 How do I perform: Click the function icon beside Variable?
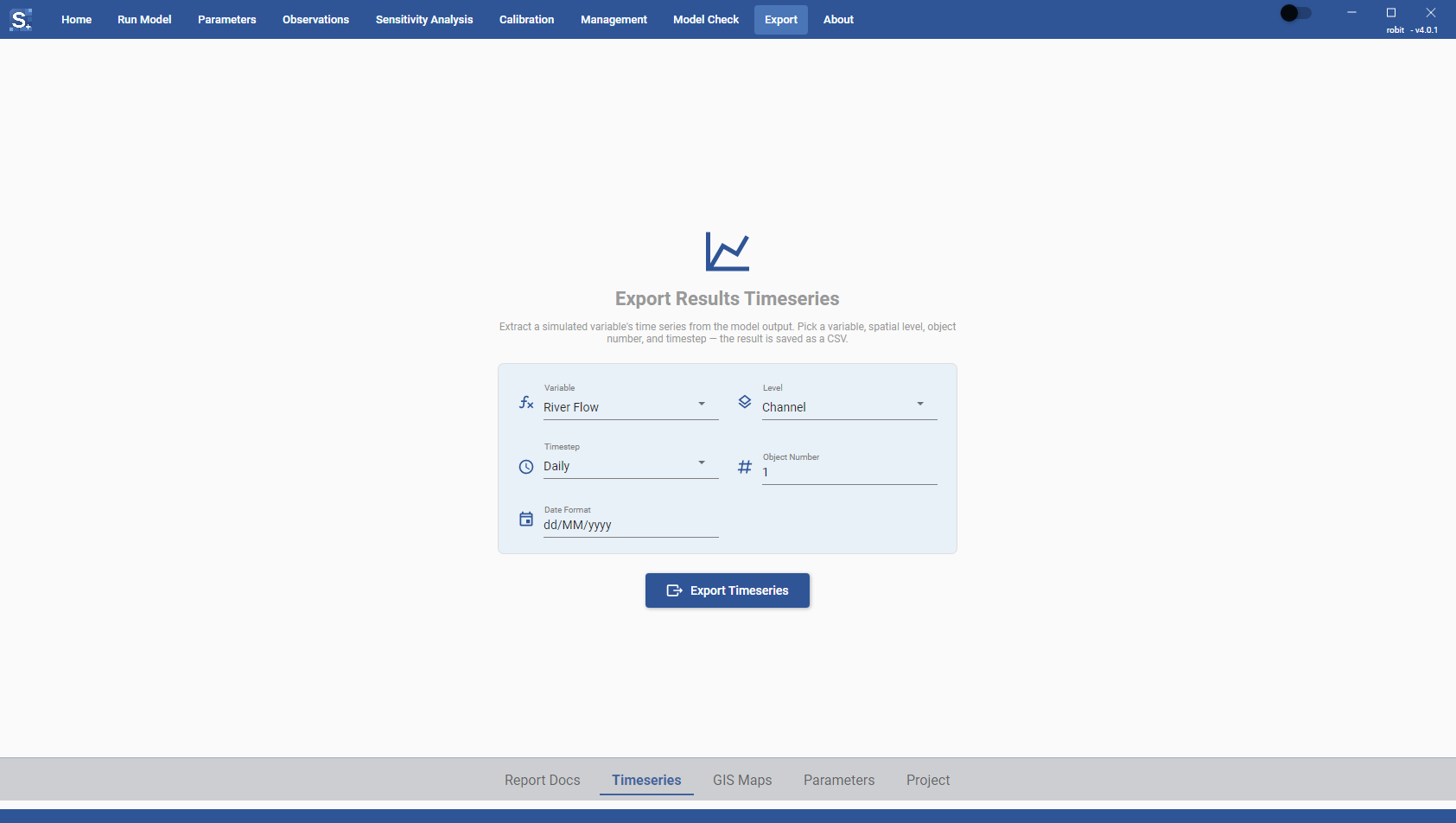526,403
